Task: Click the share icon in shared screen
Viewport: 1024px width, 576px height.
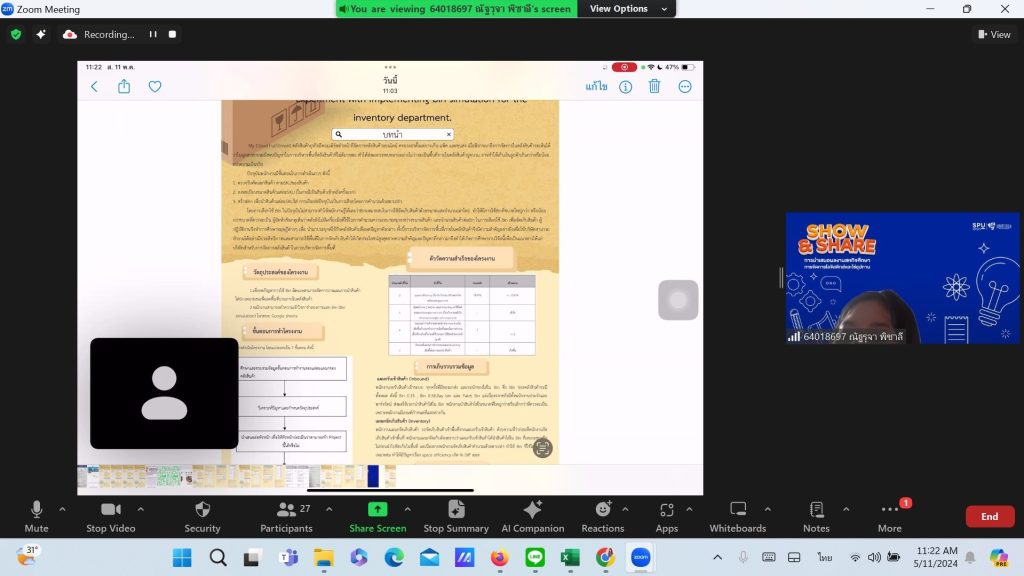Action: click(124, 86)
